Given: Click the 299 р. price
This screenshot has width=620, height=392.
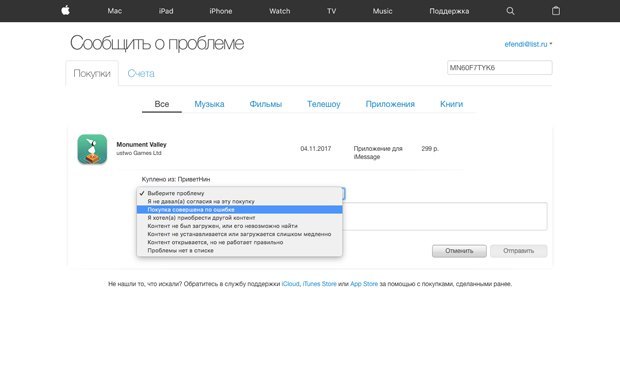Looking at the screenshot, I should coord(430,149).
